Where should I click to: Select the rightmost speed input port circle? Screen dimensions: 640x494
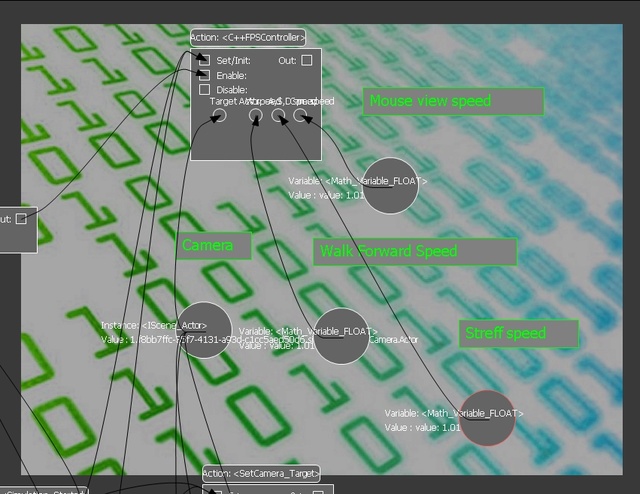pyautogui.click(x=300, y=116)
